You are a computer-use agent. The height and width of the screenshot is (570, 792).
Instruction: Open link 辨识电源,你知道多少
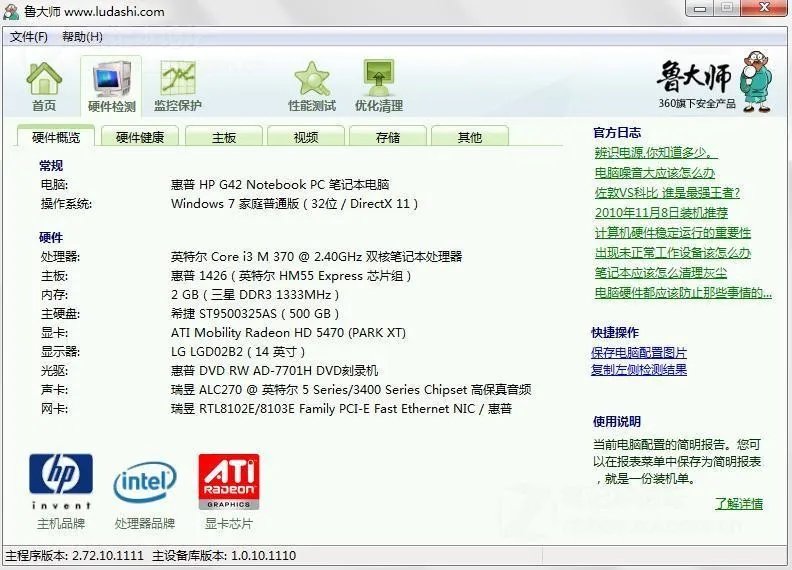tap(656, 153)
